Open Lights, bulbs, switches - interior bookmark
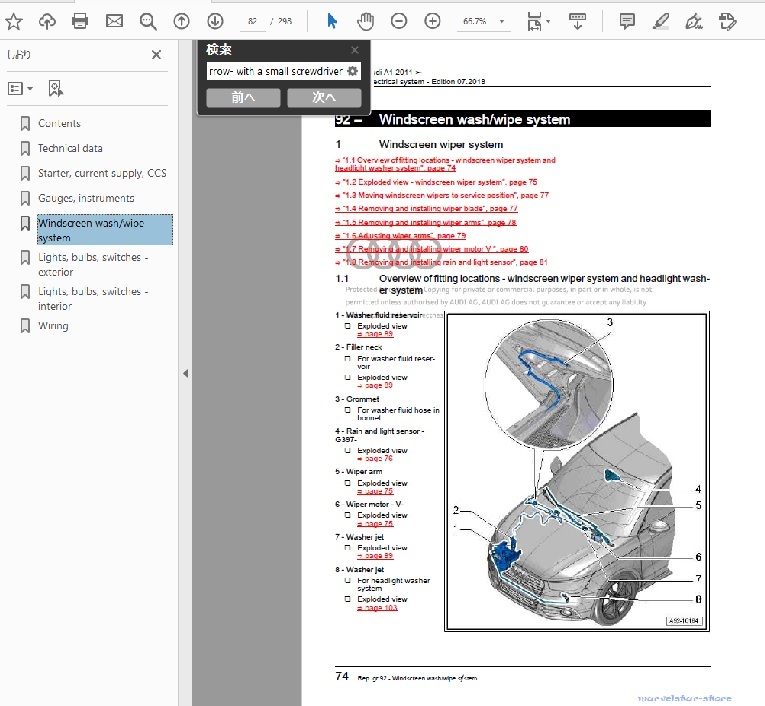 tap(93, 299)
